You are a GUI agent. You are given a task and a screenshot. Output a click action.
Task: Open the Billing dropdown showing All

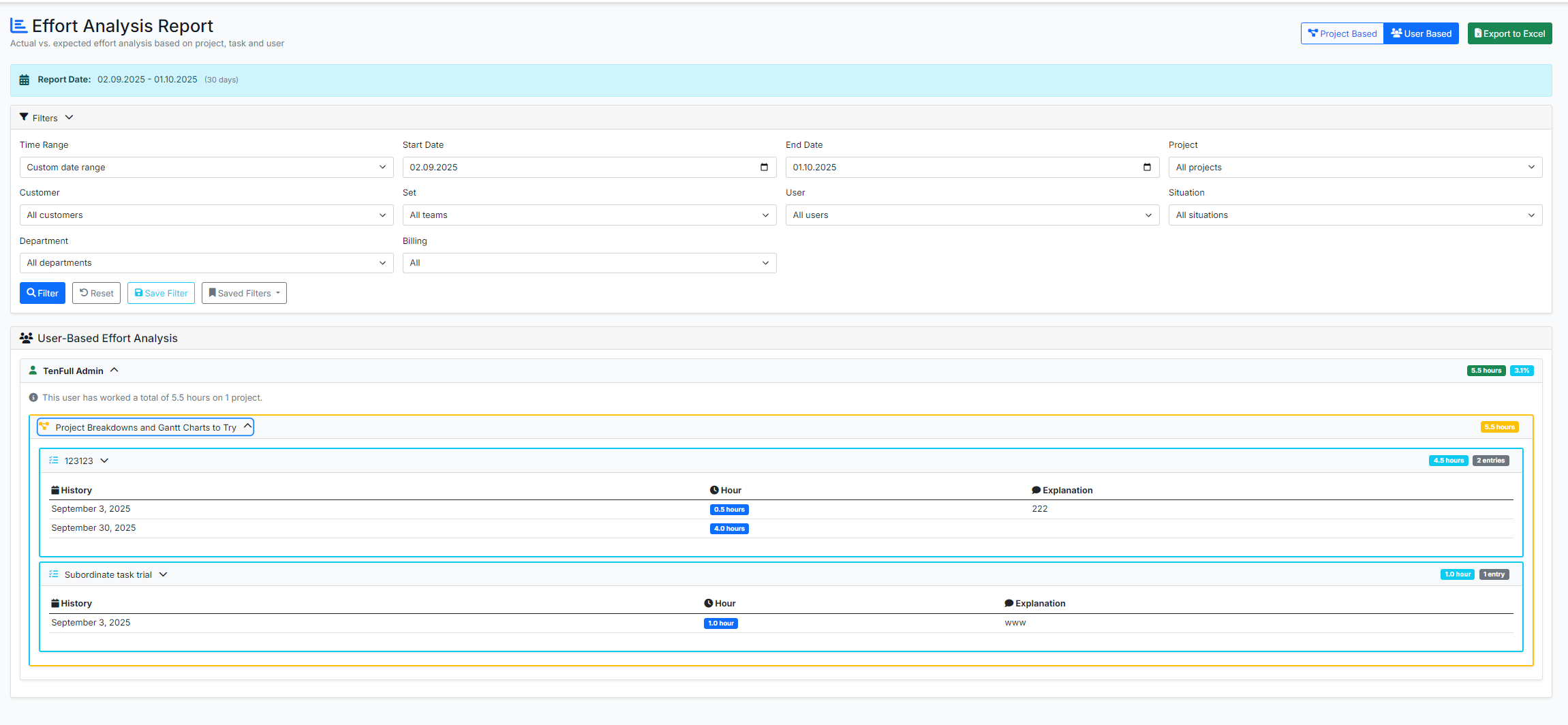[589, 263]
